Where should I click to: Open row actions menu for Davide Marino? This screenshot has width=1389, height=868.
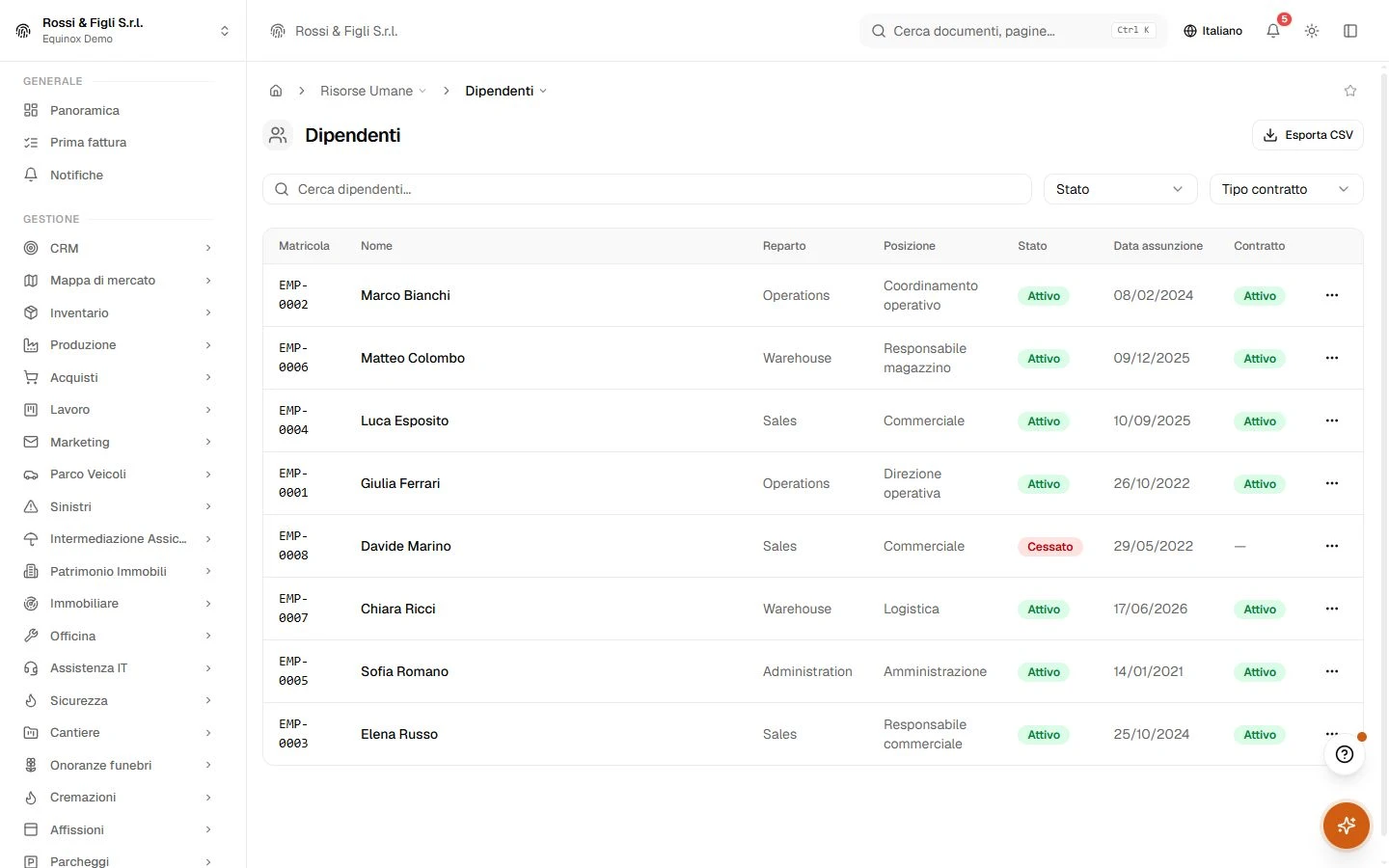click(1332, 546)
